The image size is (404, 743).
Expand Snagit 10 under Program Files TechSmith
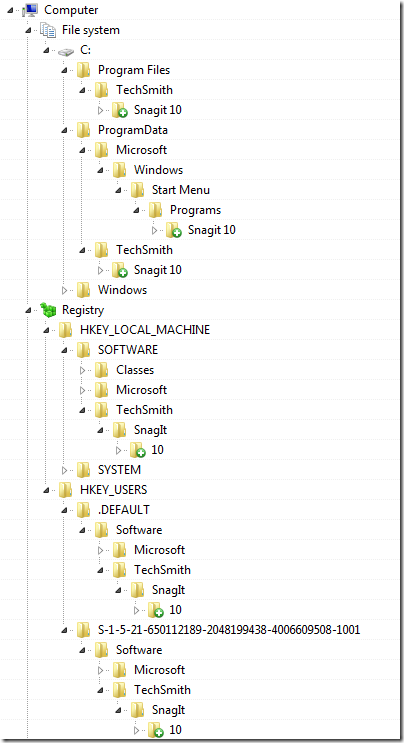[x=100, y=110]
